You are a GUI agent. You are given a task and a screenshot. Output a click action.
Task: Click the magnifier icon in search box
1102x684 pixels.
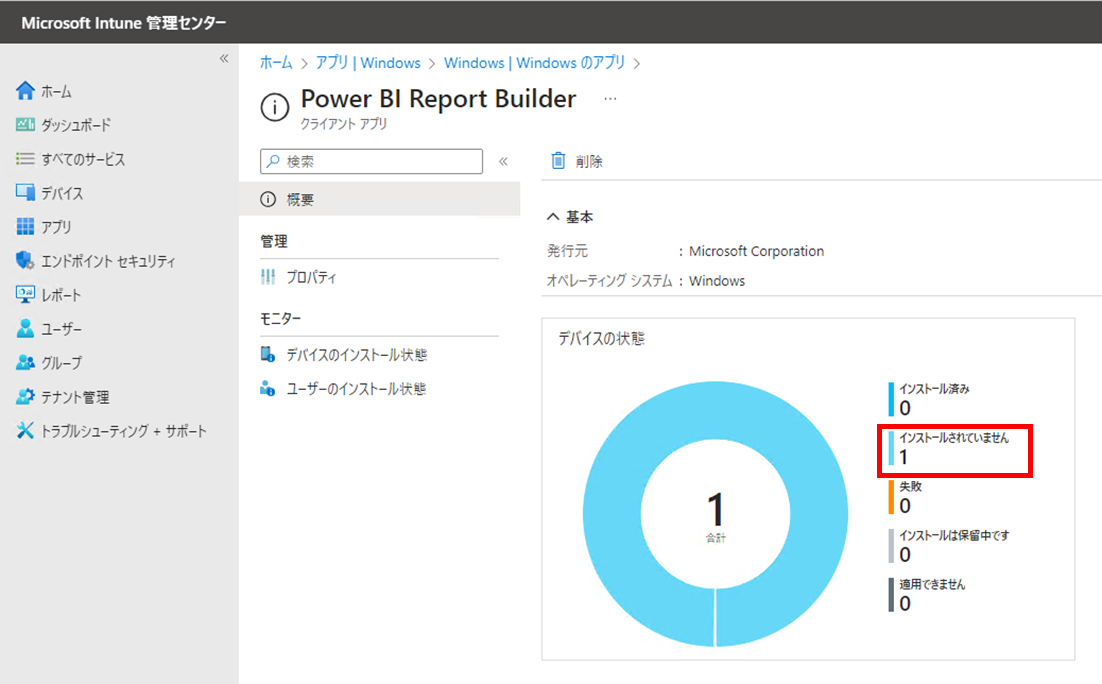[x=273, y=161]
